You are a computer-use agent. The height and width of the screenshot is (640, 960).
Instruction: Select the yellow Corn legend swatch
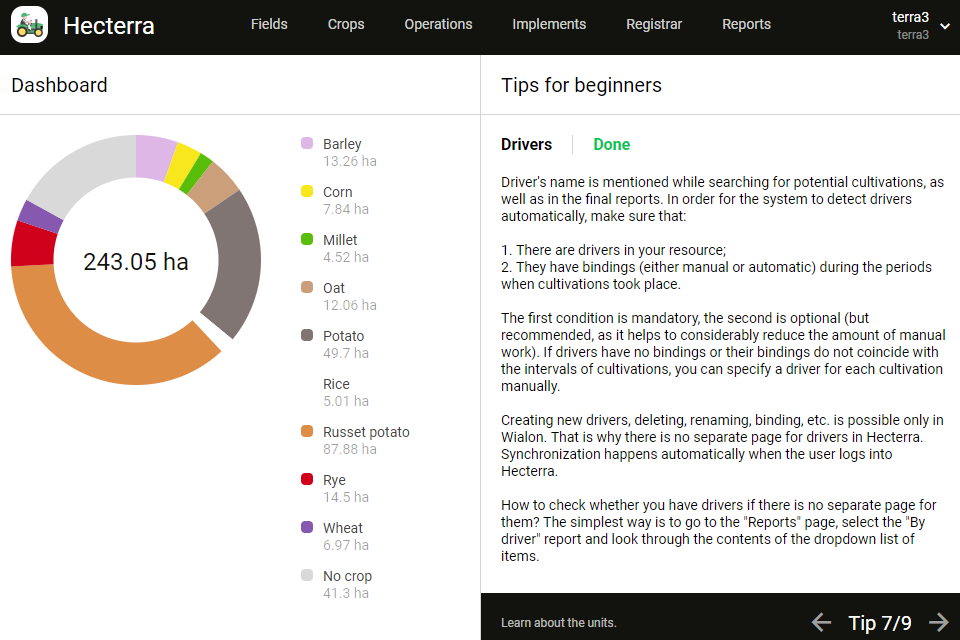coord(307,192)
